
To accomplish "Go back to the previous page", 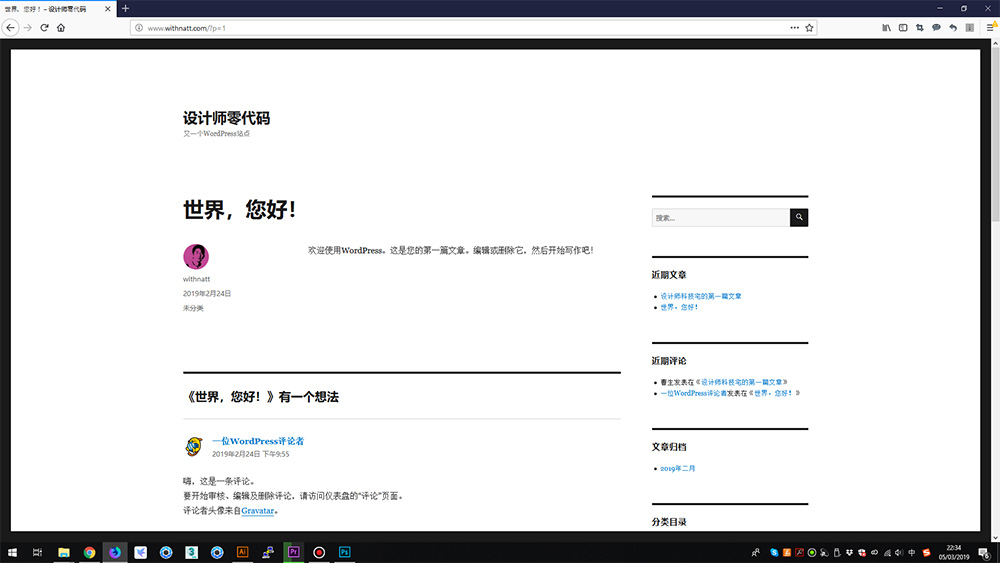I will (10, 27).
